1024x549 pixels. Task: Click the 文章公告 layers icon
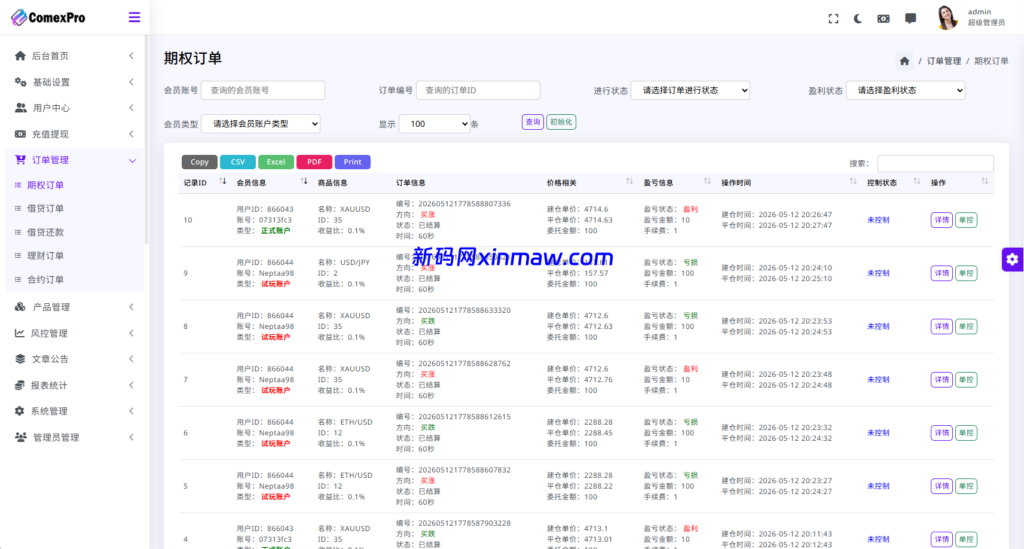tap(20, 359)
